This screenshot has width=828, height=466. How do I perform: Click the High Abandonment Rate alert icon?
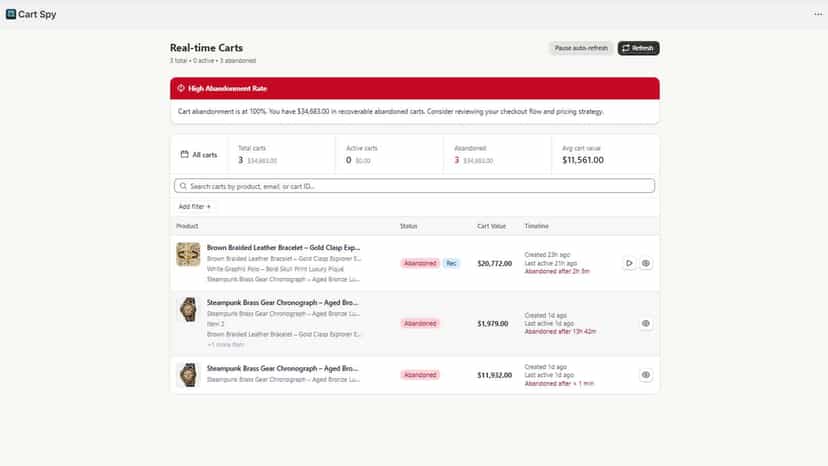pos(181,88)
